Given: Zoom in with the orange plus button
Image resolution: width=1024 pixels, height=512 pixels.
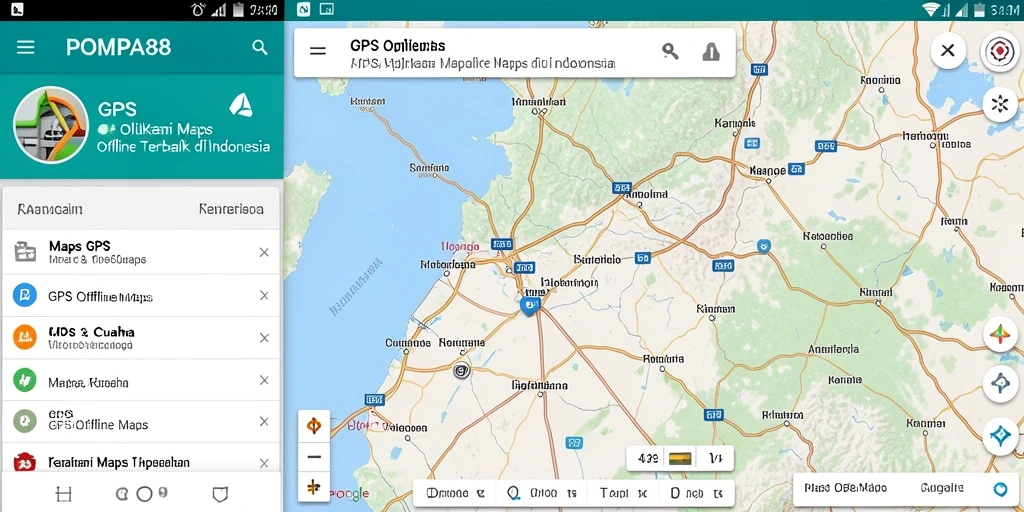Looking at the screenshot, I should pyautogui.click(x=313, y=487).
